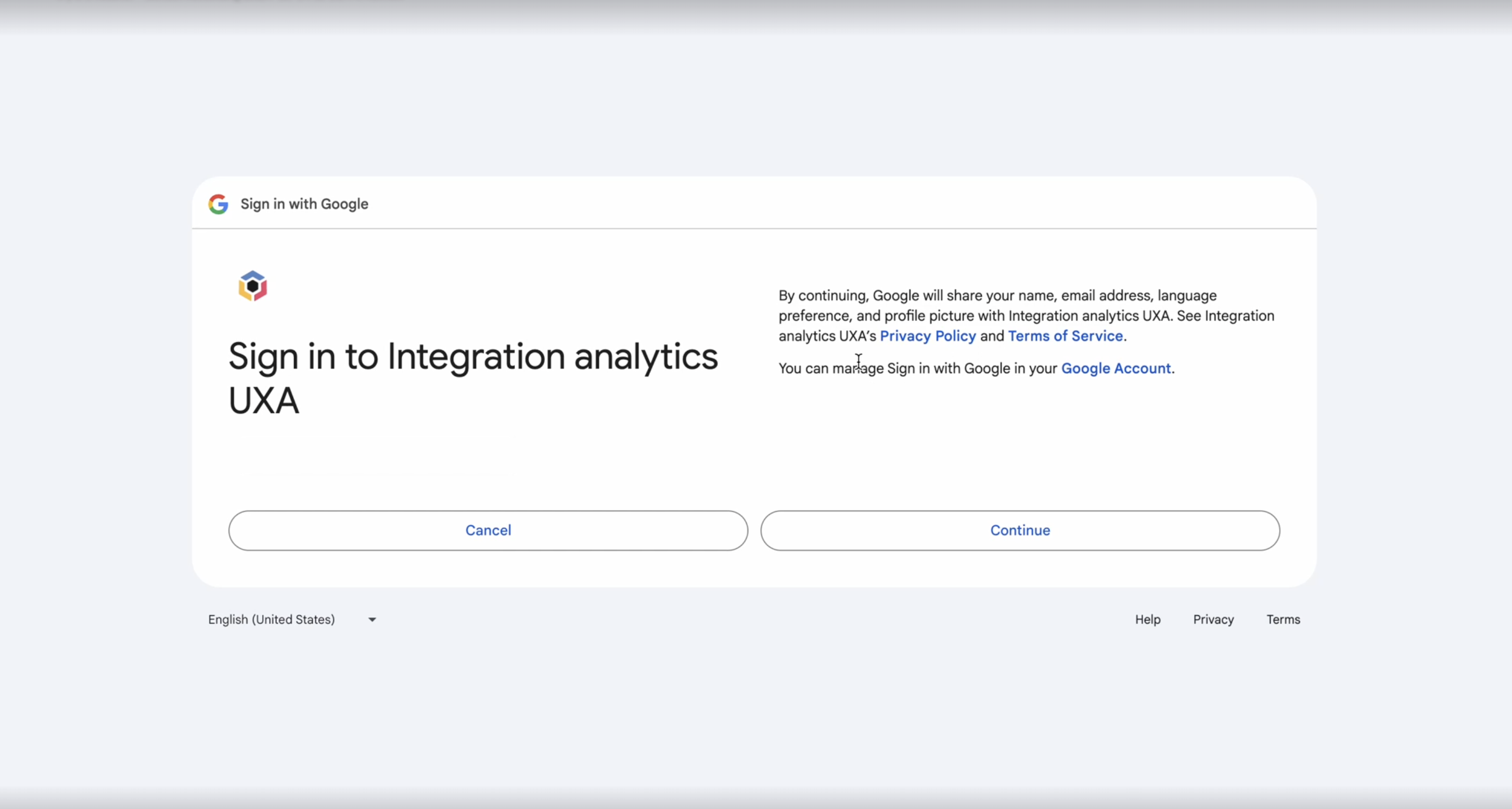Click the "You can manage Sign in" sentence
Image resolution: width=1512 pixels, height=809 pixels.
tap(976, 368)
